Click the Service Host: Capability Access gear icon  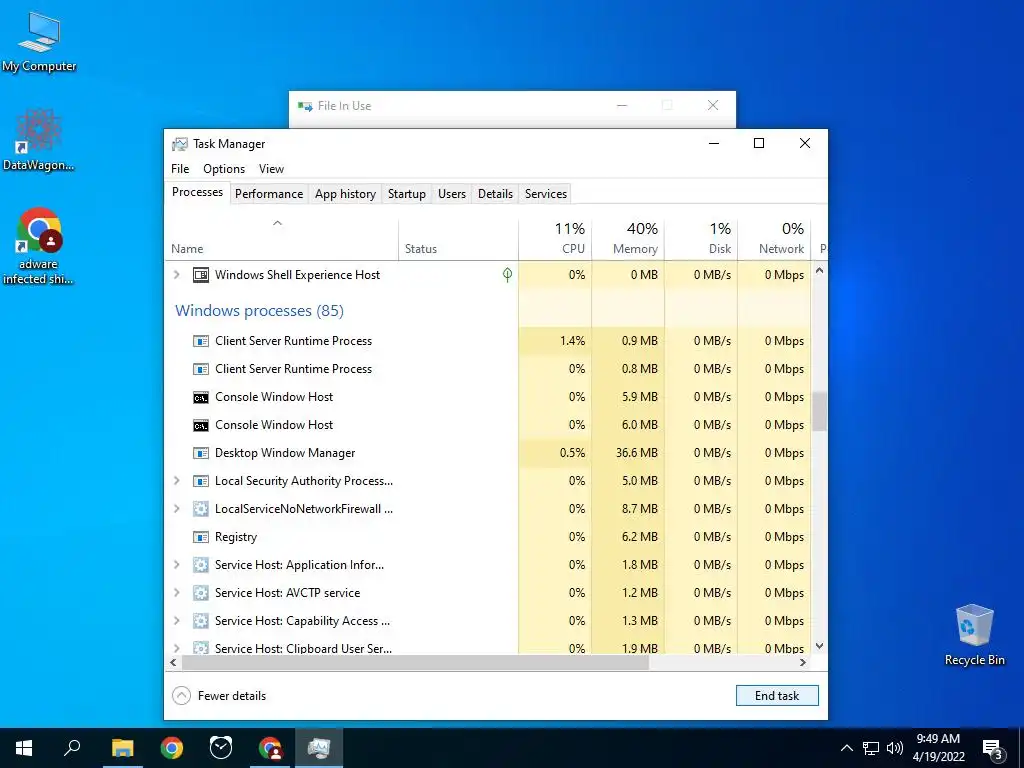[x=201, y=621]
